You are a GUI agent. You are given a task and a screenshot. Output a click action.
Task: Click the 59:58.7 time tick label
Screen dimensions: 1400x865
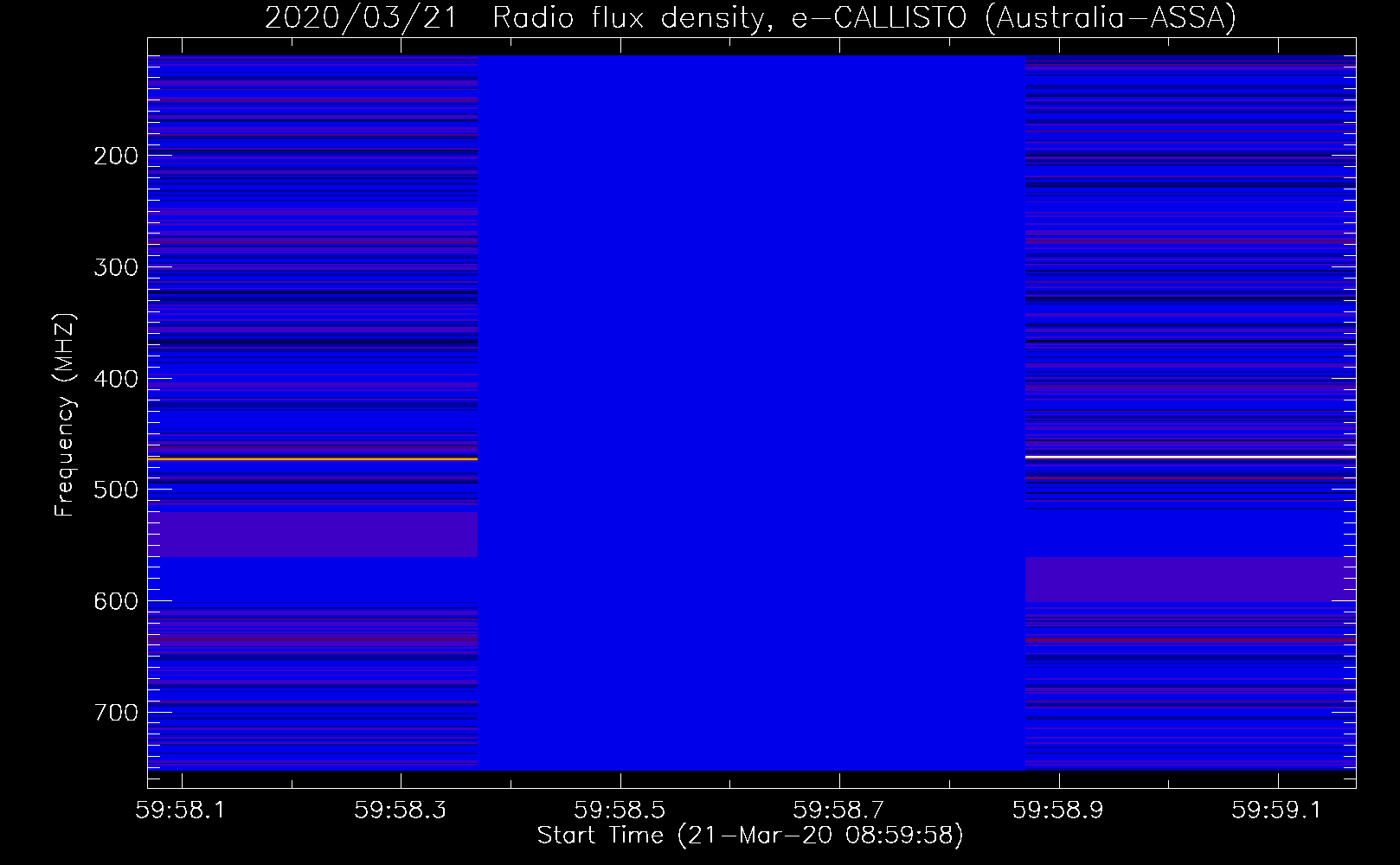(839, 810)
